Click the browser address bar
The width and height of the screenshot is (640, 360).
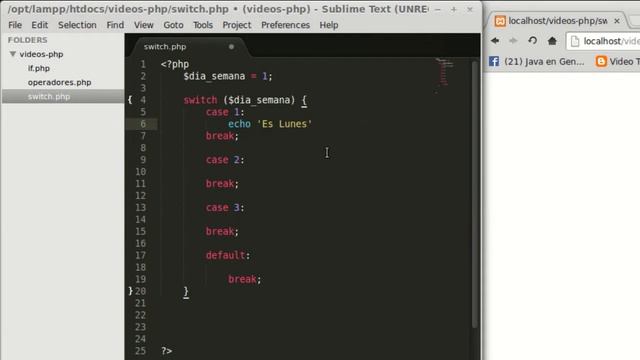603,41
